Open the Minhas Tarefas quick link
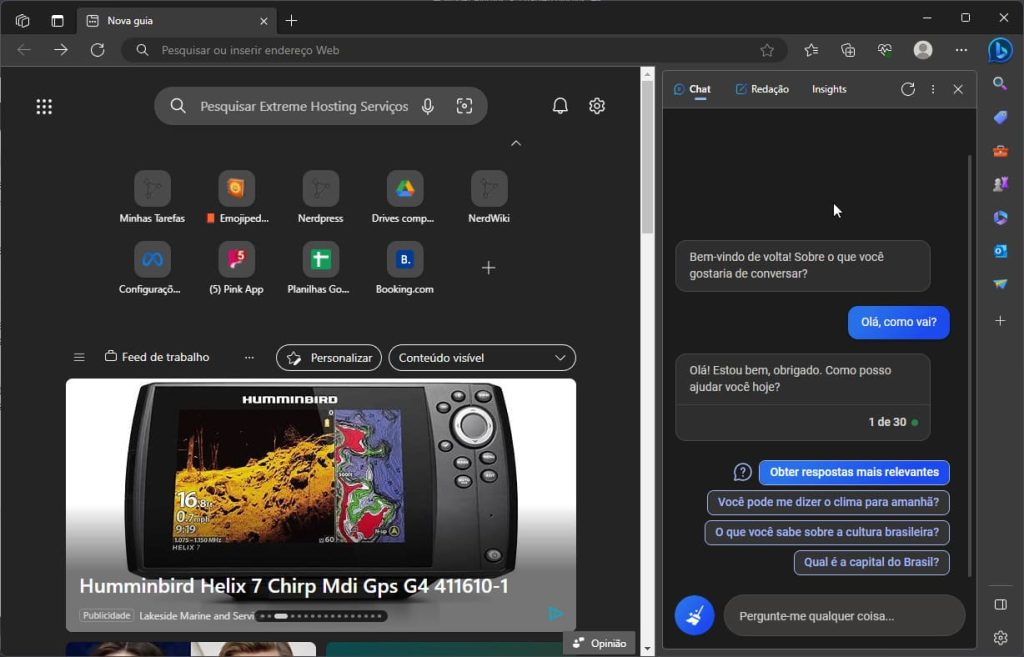1024x657 pixels. coord(152,197)
